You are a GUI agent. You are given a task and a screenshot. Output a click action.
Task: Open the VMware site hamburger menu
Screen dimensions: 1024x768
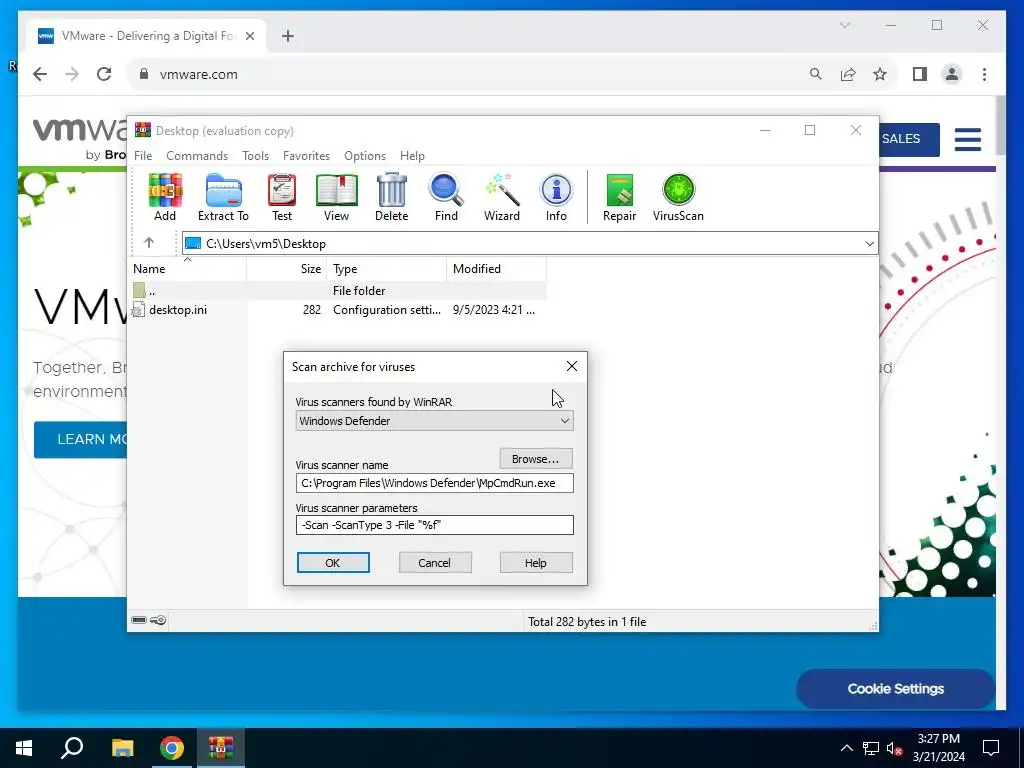(967, 139)
